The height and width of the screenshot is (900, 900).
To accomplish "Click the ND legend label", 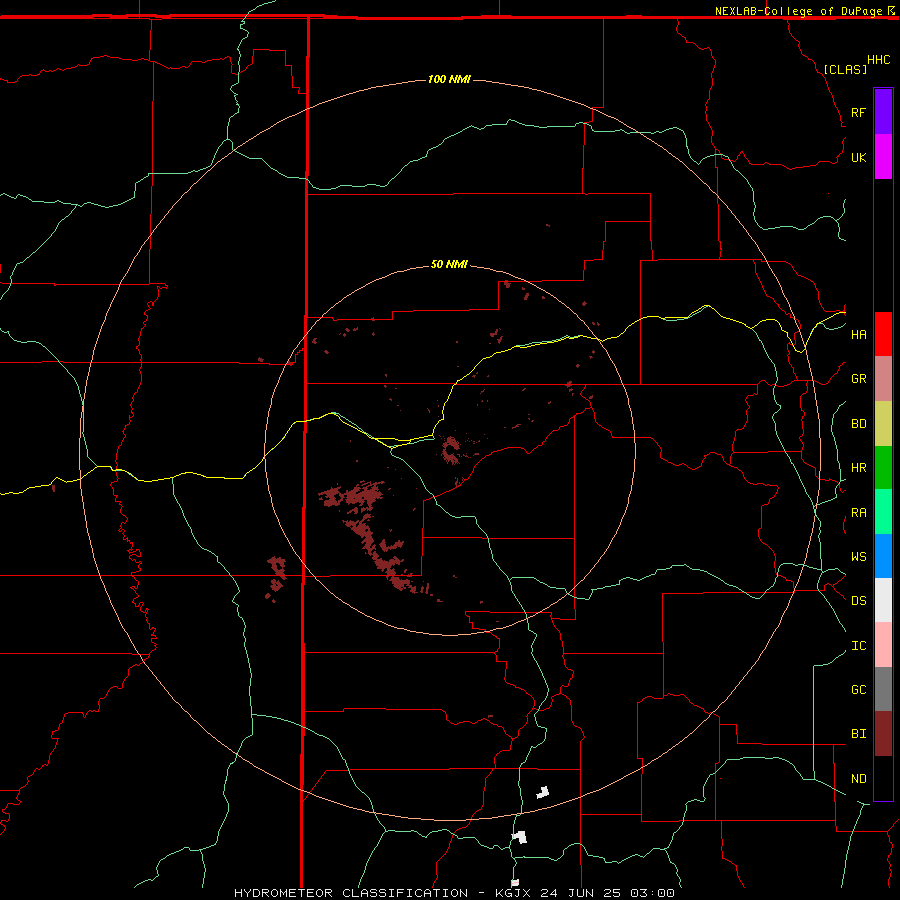I will [x=858, y=779].
